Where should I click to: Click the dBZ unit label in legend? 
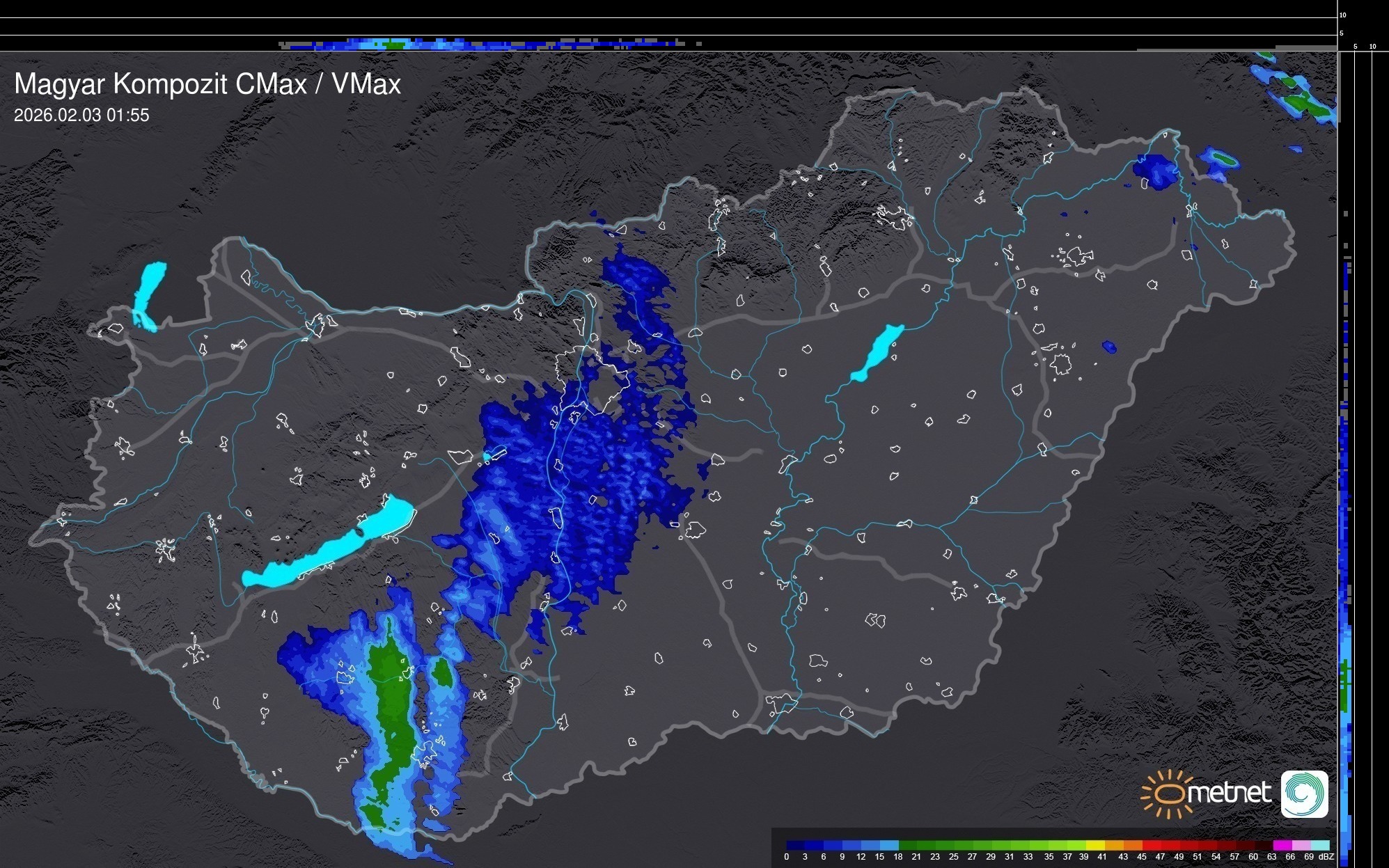[x=1326, y=857]
